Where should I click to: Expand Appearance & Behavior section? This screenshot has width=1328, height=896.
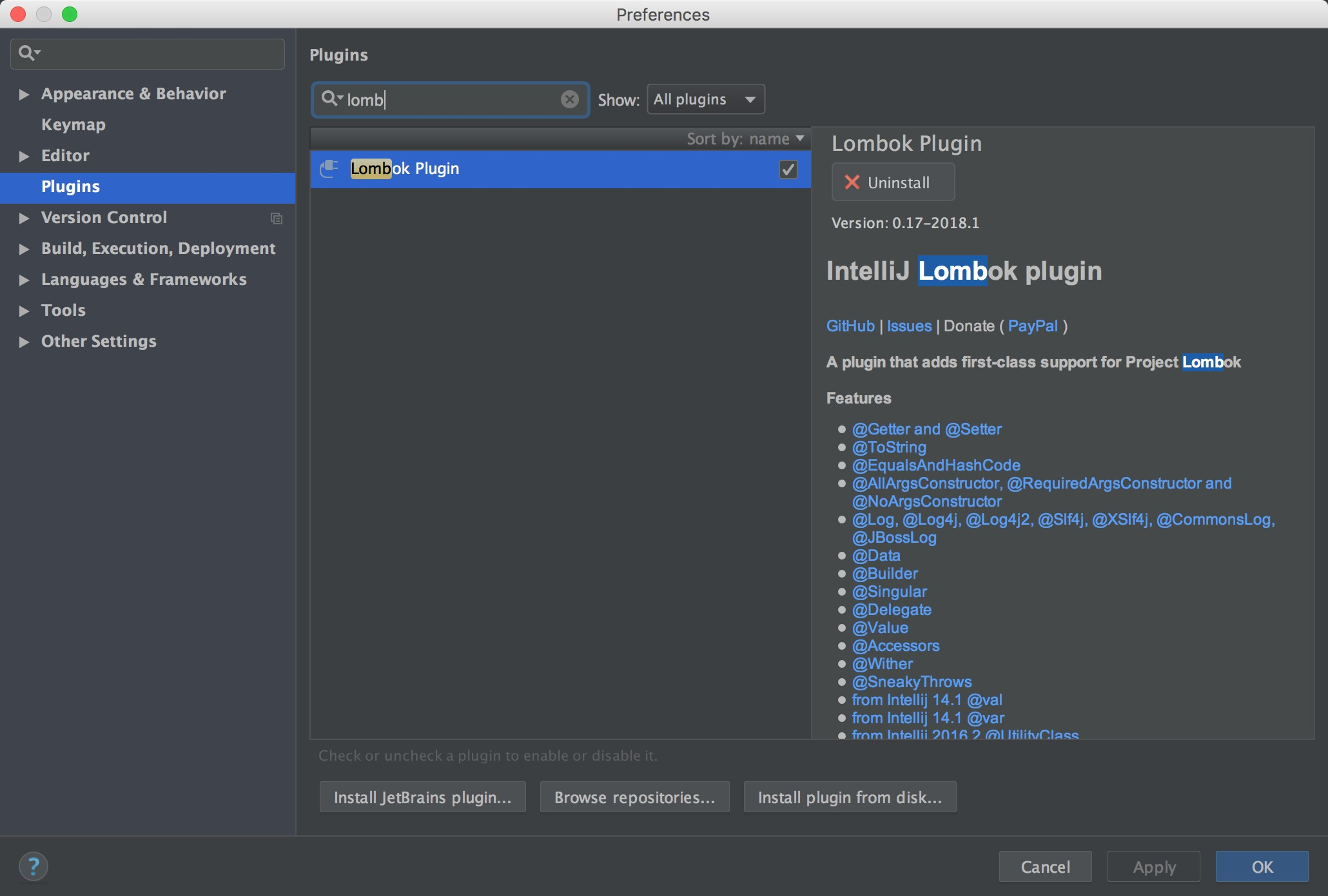pyautogui.click(x=24, y=94)
